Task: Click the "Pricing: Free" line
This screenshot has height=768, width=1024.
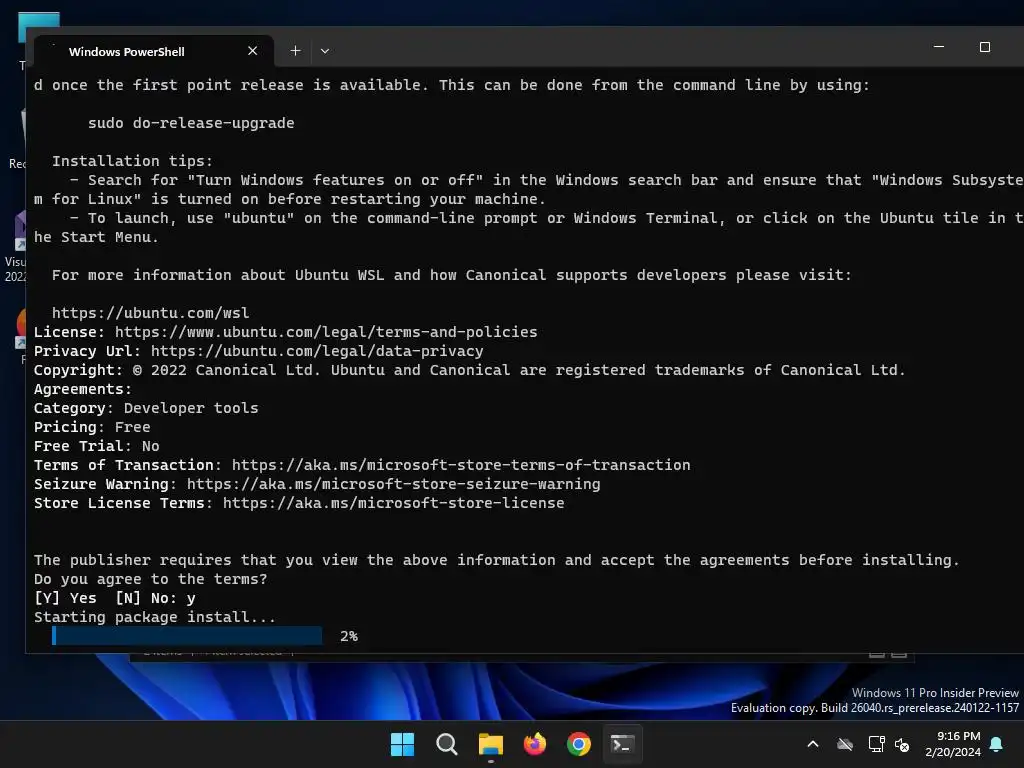Action: (92, 427)
